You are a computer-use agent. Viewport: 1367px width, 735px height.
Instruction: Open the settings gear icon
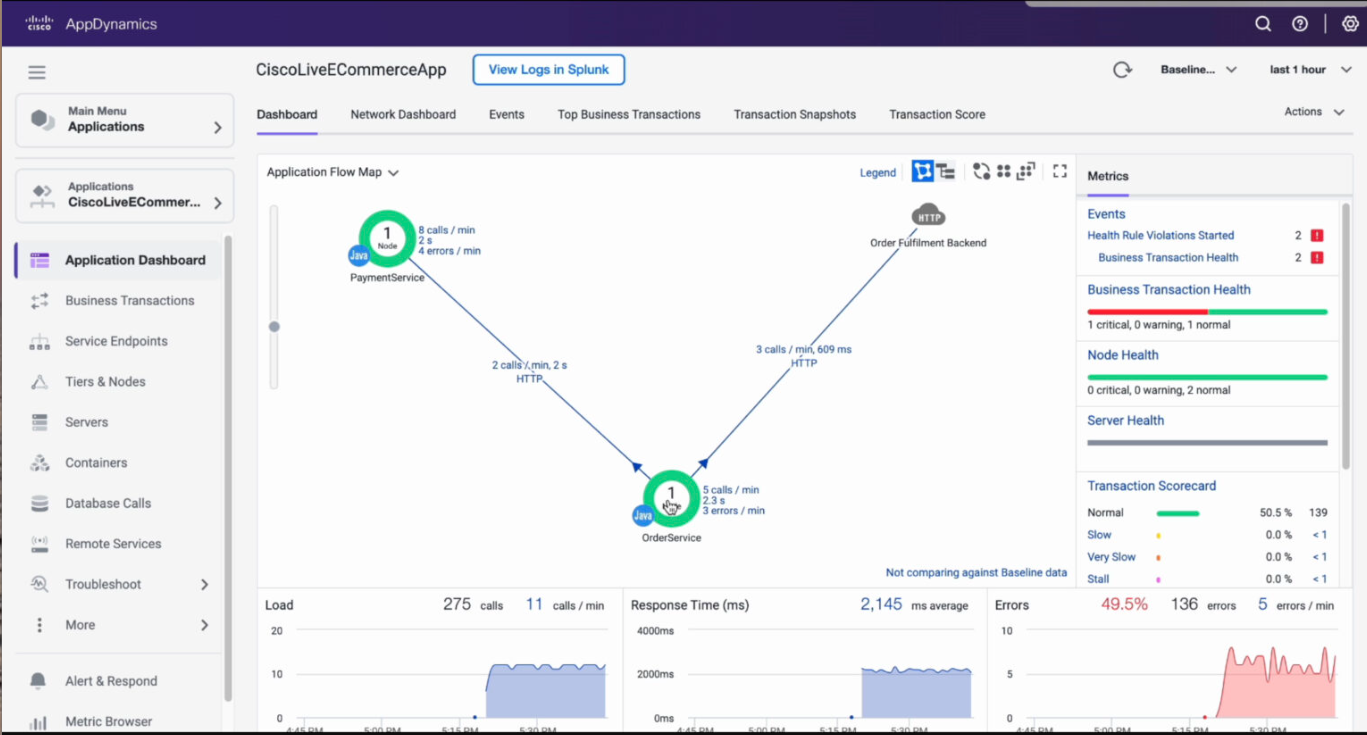pos(1350,24)
